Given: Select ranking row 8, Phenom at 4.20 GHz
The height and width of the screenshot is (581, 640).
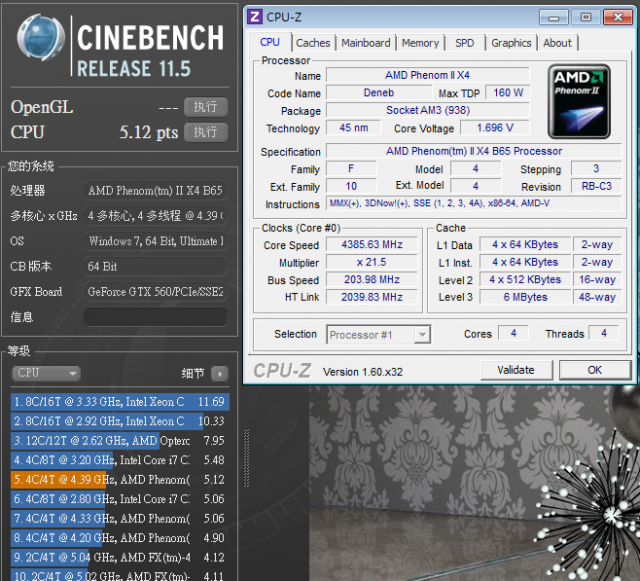Looking at the screenshot, I should (120, 538).
